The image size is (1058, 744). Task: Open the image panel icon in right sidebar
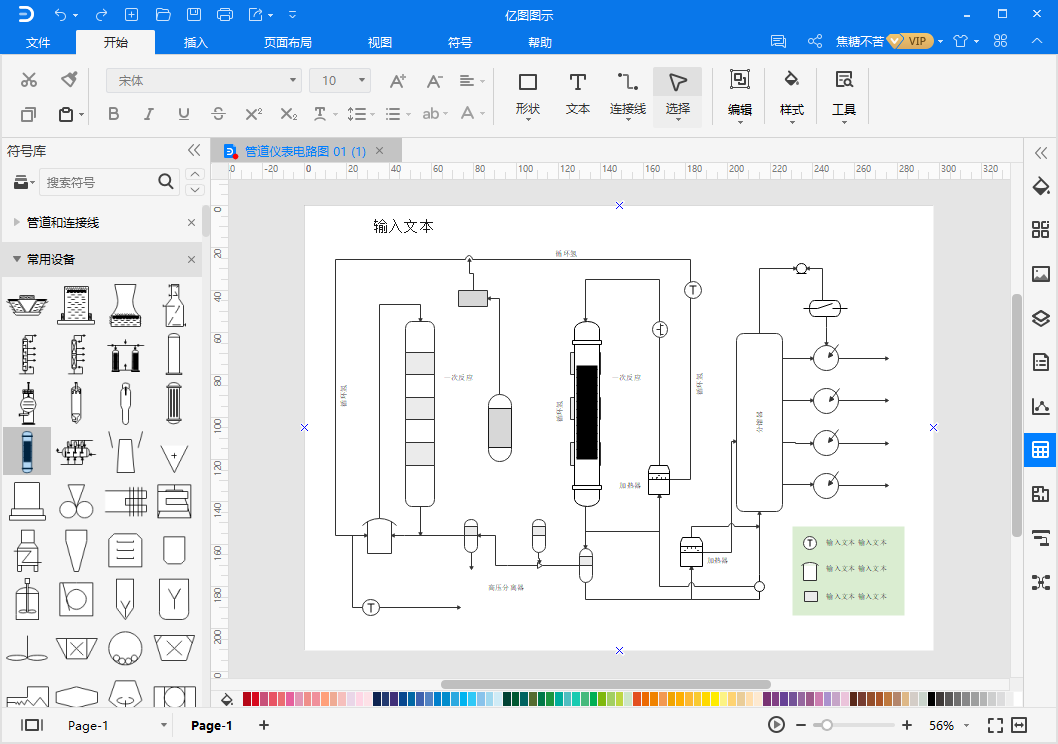tap(1040, 273)
